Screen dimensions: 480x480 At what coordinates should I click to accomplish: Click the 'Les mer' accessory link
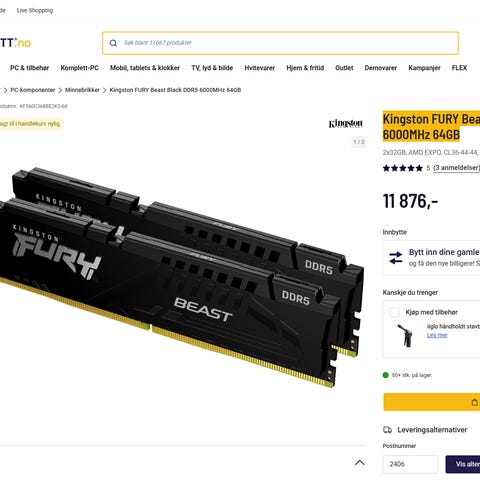pos(437,335)
